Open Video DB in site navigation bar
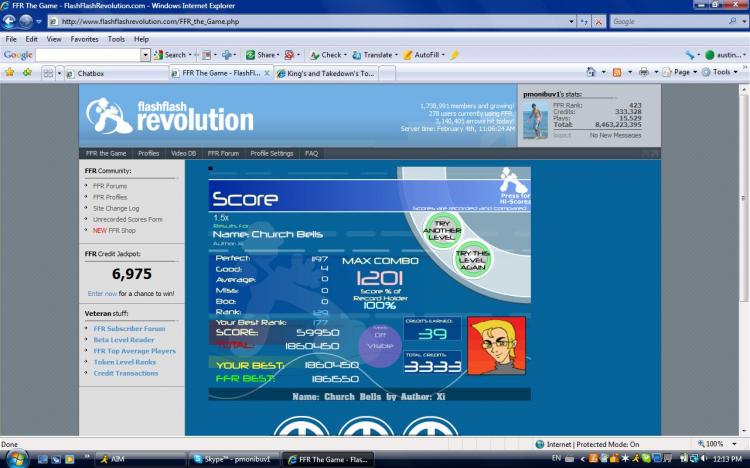The width and height of the screenshot is (750, 468). [x=183, y=154]
